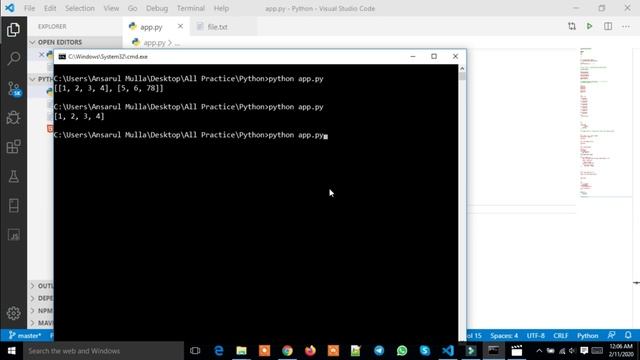Click the Search the web and Windows box
640x360 pixels.
(x=103, y=351)
